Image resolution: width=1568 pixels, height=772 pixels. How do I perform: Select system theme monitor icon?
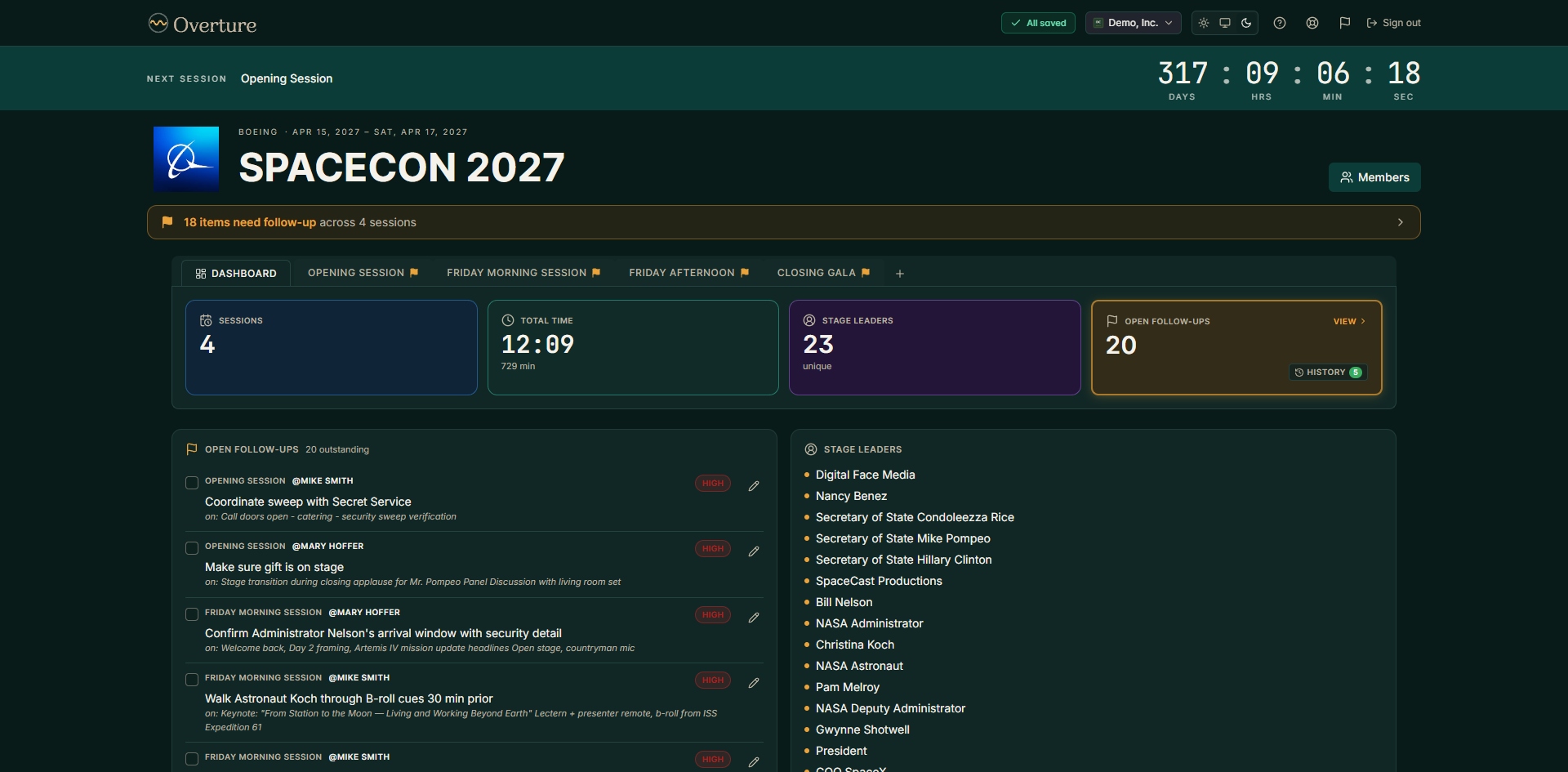pyautogui.click(x=1225, y=23)
